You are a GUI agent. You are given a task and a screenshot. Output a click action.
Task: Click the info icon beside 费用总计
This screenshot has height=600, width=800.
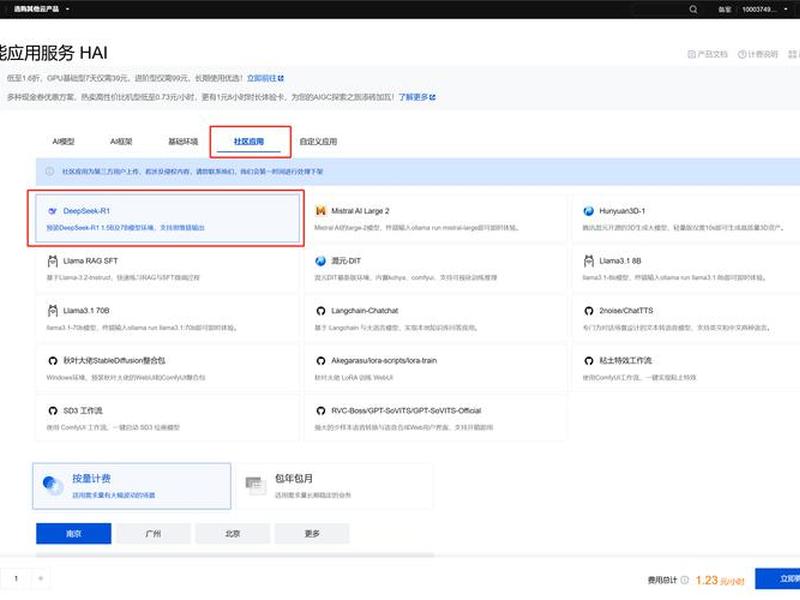[x=685, y=580]
